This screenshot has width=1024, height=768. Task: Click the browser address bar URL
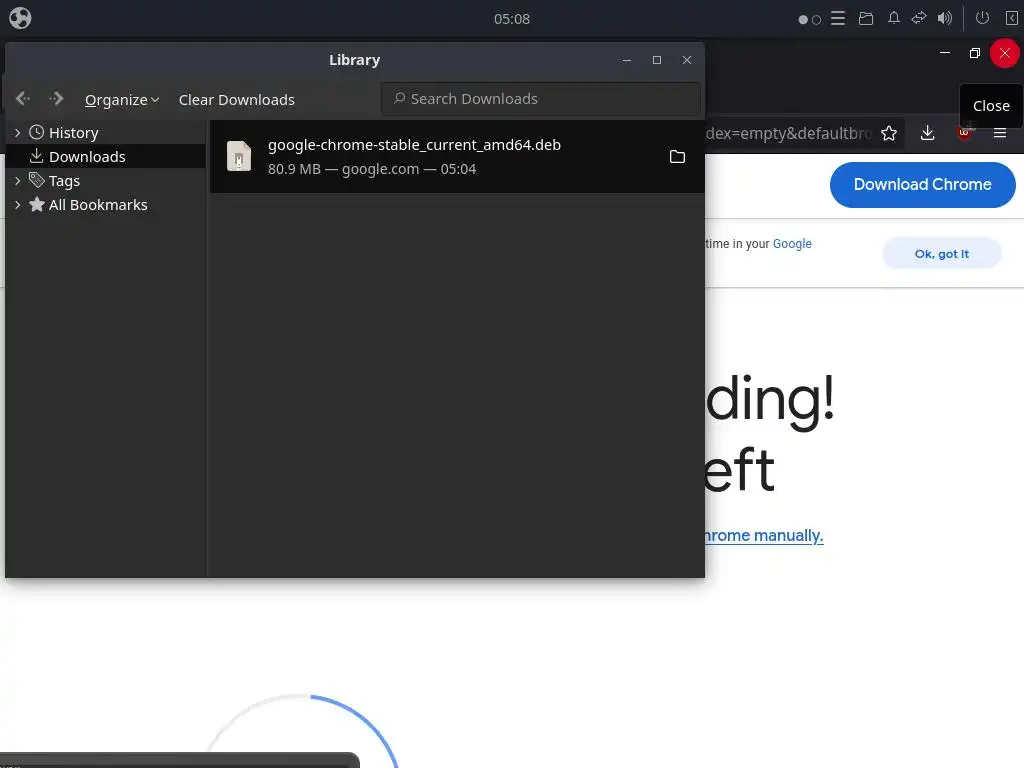(x=789, y=133)
